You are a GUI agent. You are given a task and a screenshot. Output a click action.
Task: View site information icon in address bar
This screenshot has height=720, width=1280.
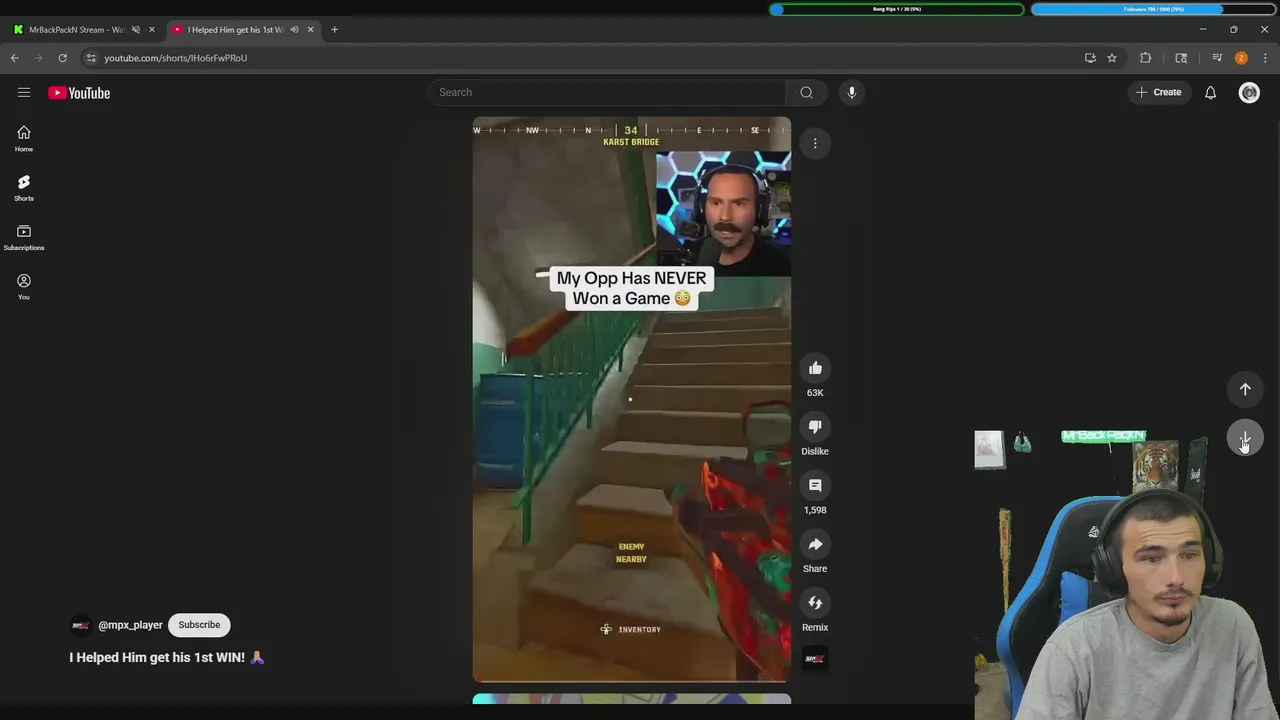point(91,58)
